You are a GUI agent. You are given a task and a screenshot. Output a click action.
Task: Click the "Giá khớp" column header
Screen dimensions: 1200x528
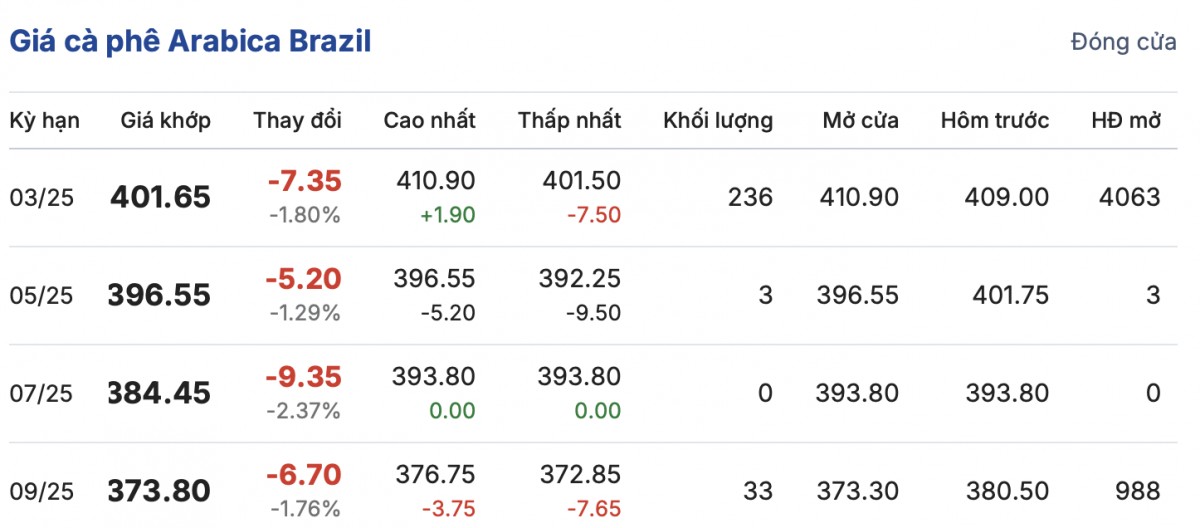(x=166, y=121)
